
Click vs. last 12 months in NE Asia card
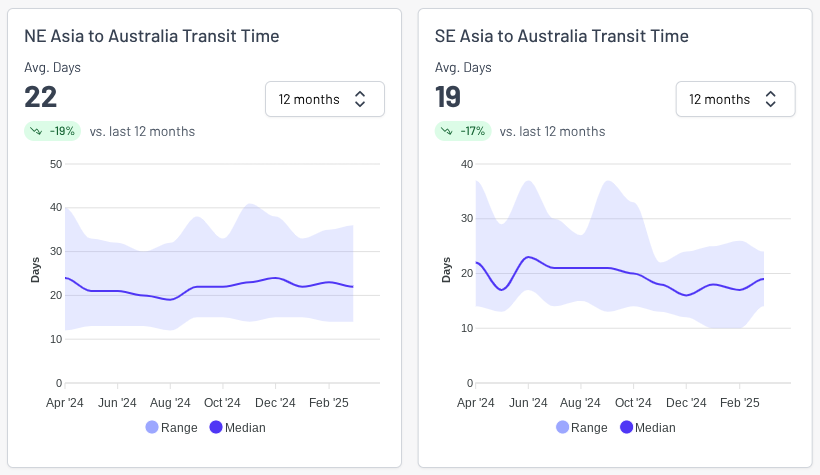point(142,131)
